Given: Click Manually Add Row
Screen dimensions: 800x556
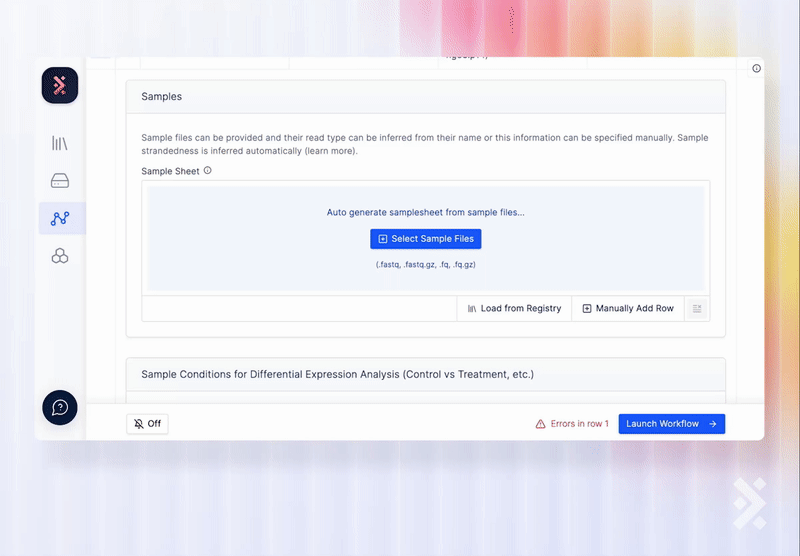Looking at the screenshot, I should pyautogui.click(x=628, y=309).
